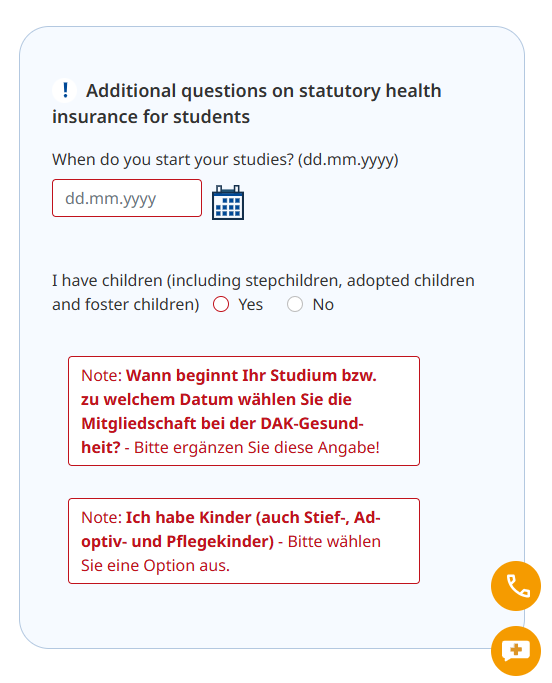Click the "Note:" prefix in the second error box
This screenshot has height=683, width=552.
pos(102,517)
